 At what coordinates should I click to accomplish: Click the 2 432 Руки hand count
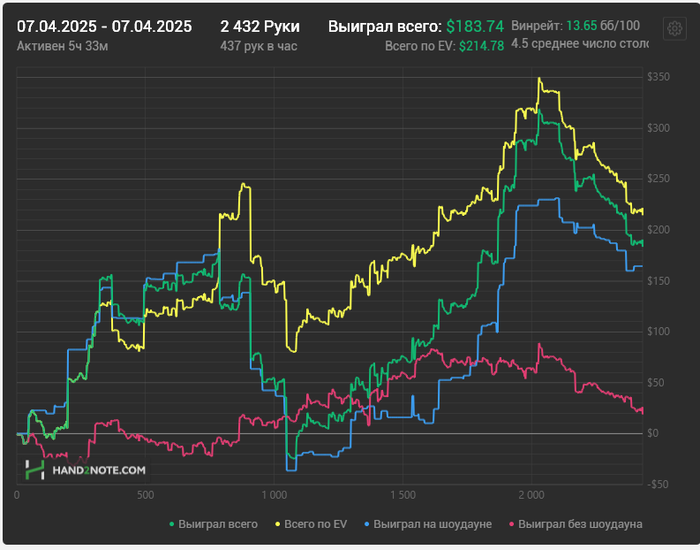tap(260, 26)
